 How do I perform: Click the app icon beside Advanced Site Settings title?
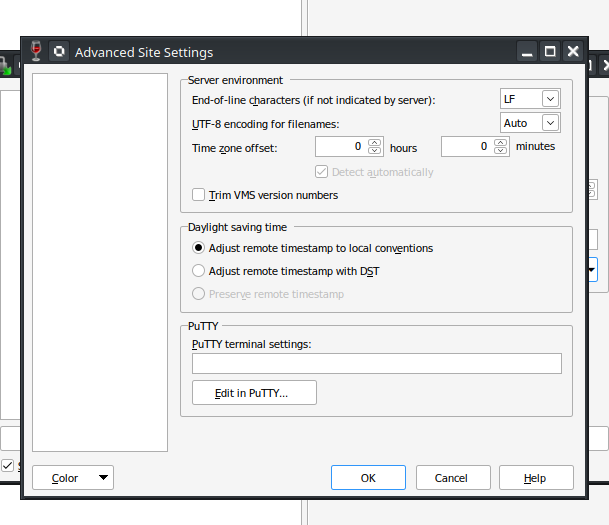59,52
